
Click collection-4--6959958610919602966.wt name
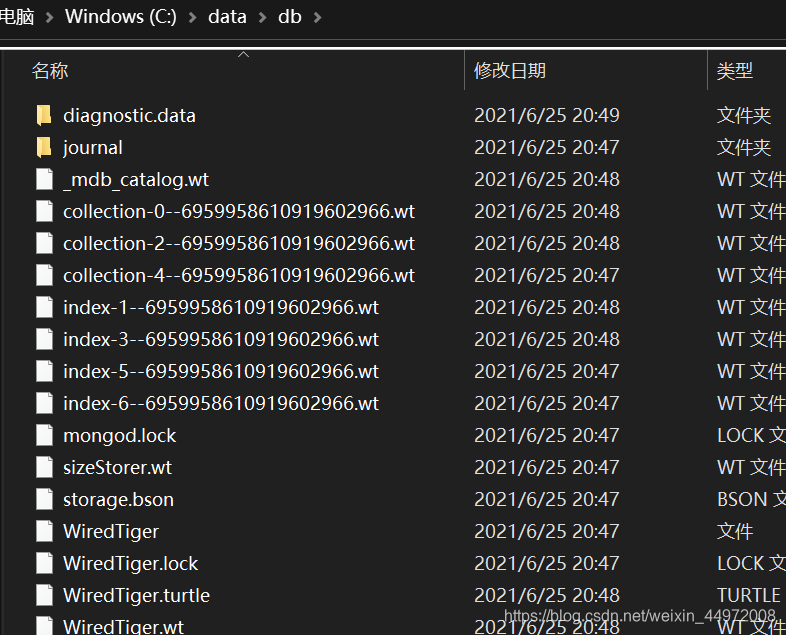pyautogui.click(x=239, y=275)
